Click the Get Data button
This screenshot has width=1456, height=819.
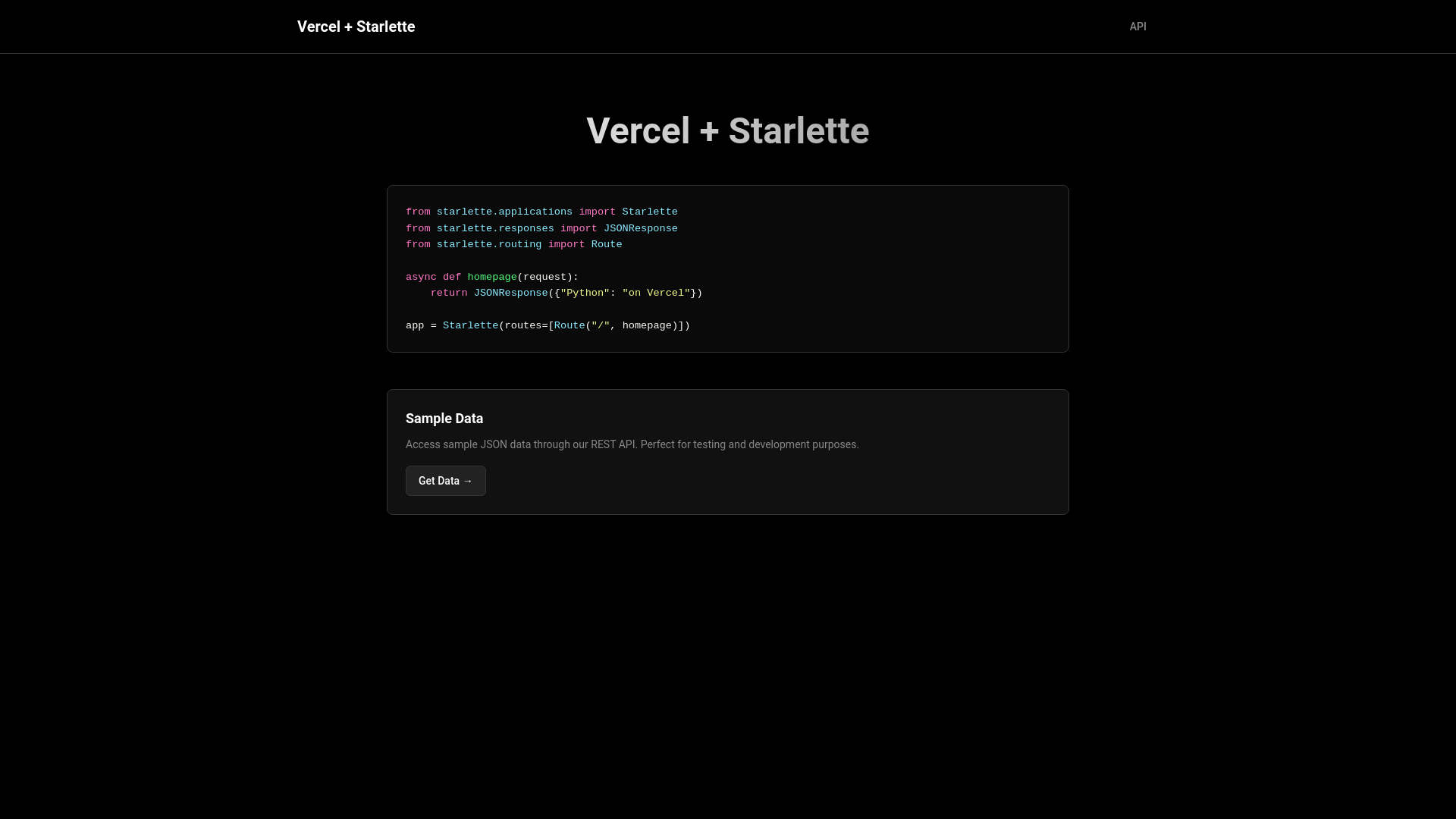point(445,481)
